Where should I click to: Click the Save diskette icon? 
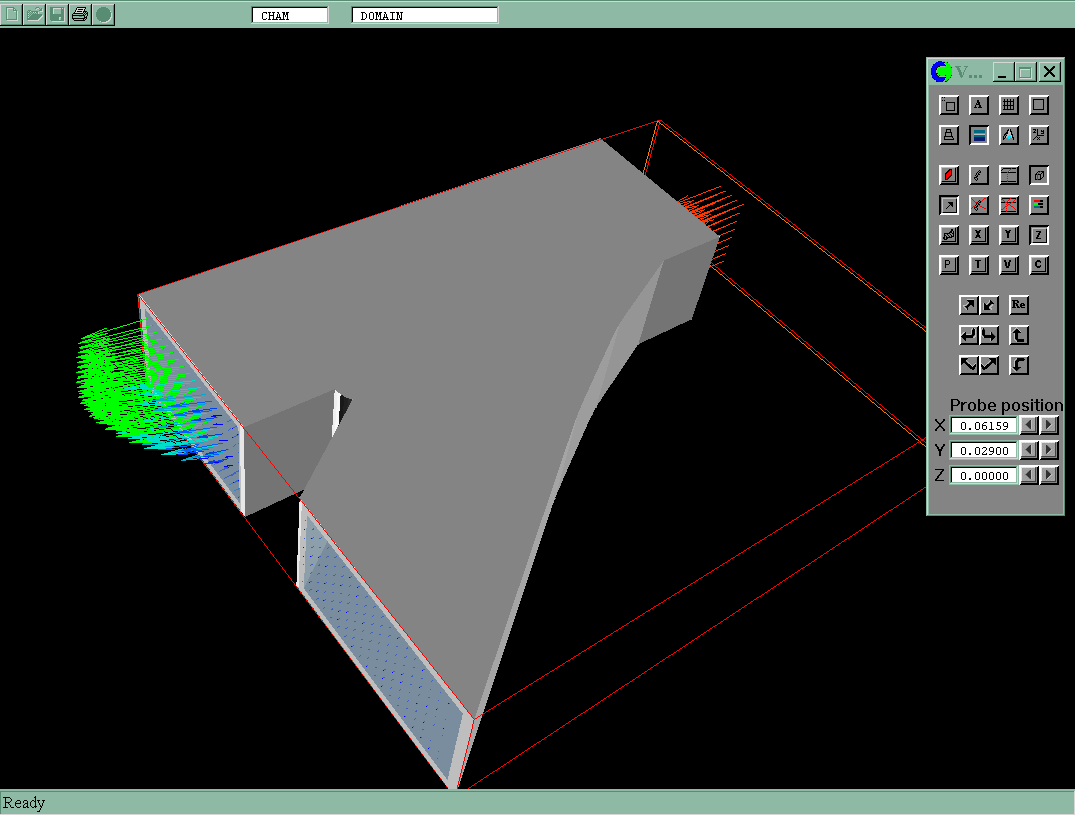(57, 14)
